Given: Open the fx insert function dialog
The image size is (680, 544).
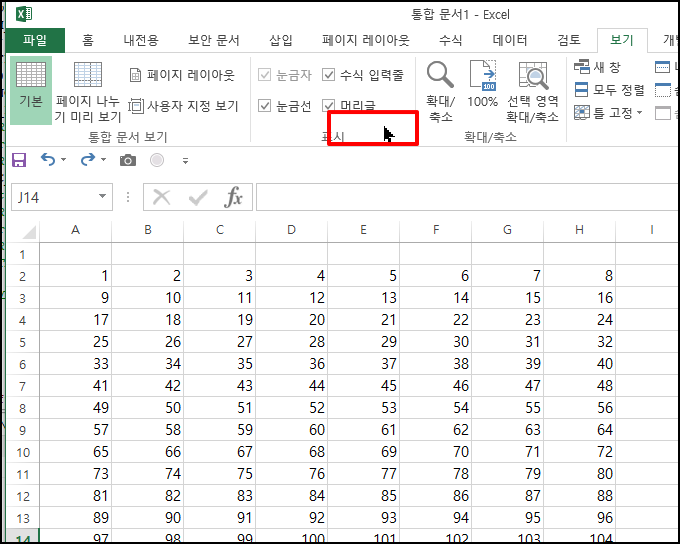Looking at the screenshot, I should [233, 197].
